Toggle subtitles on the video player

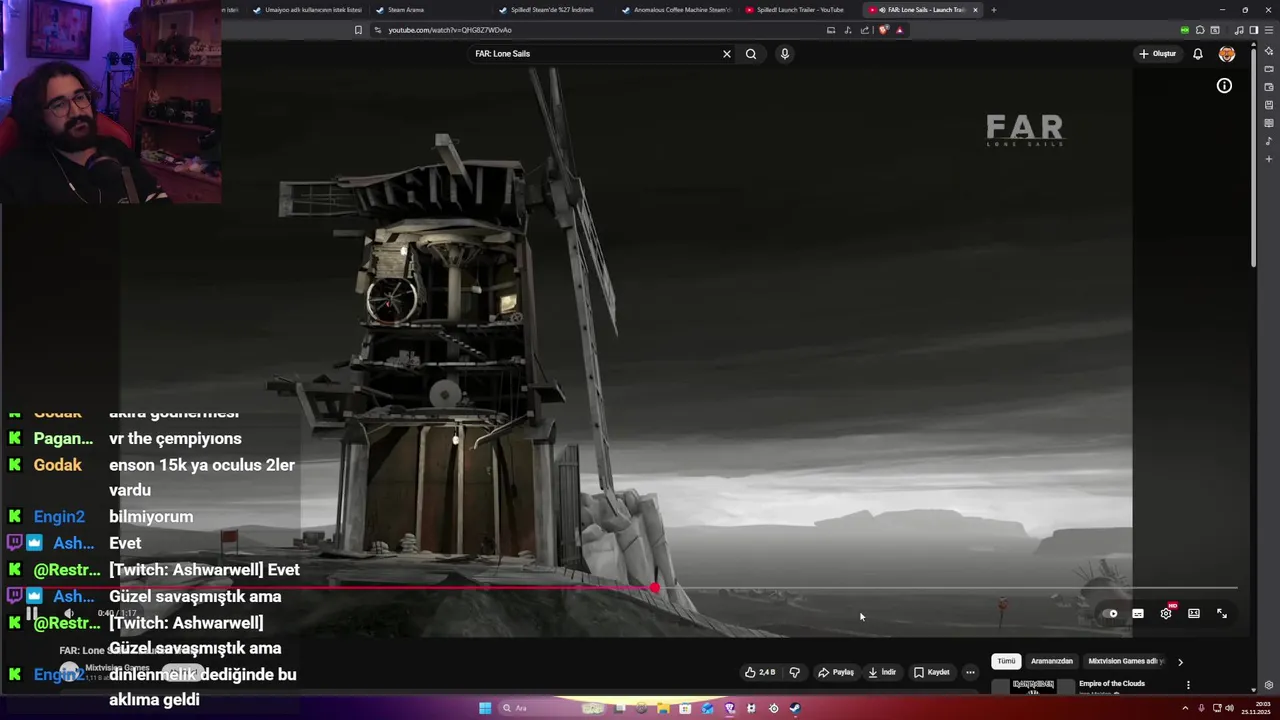[1138, 613]
